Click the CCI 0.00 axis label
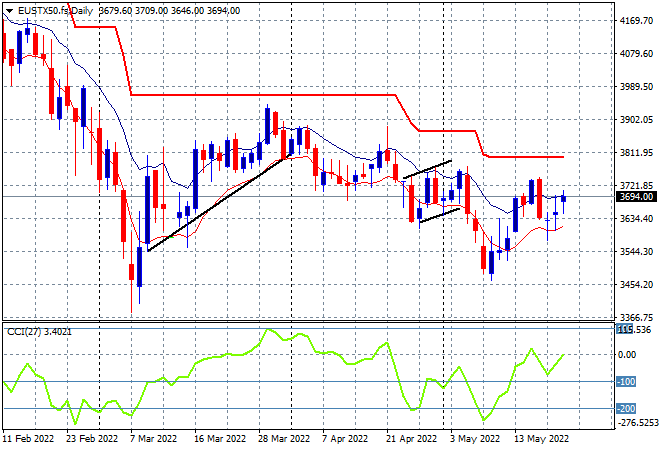 628,355
